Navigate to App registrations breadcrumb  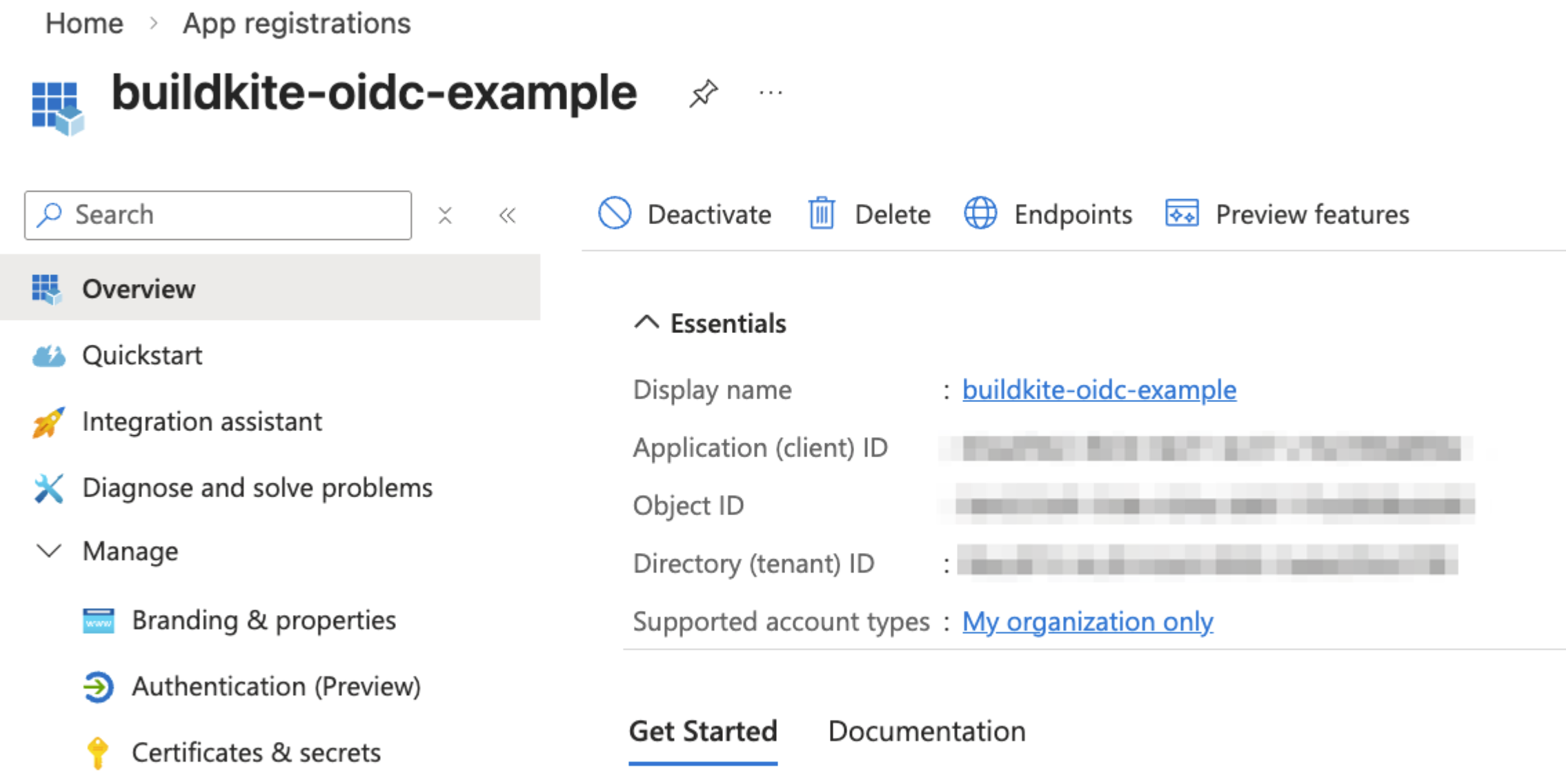coord(297,23)
